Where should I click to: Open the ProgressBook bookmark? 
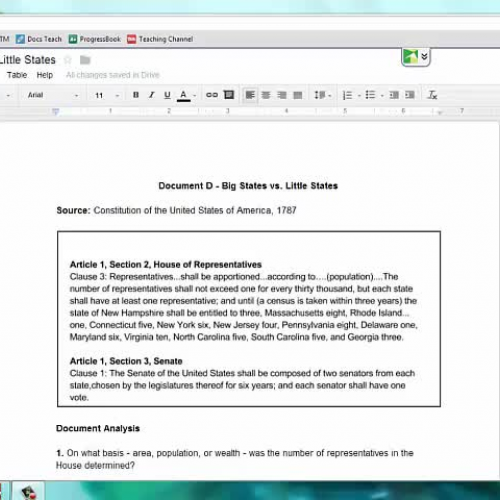tap(95, 39)
